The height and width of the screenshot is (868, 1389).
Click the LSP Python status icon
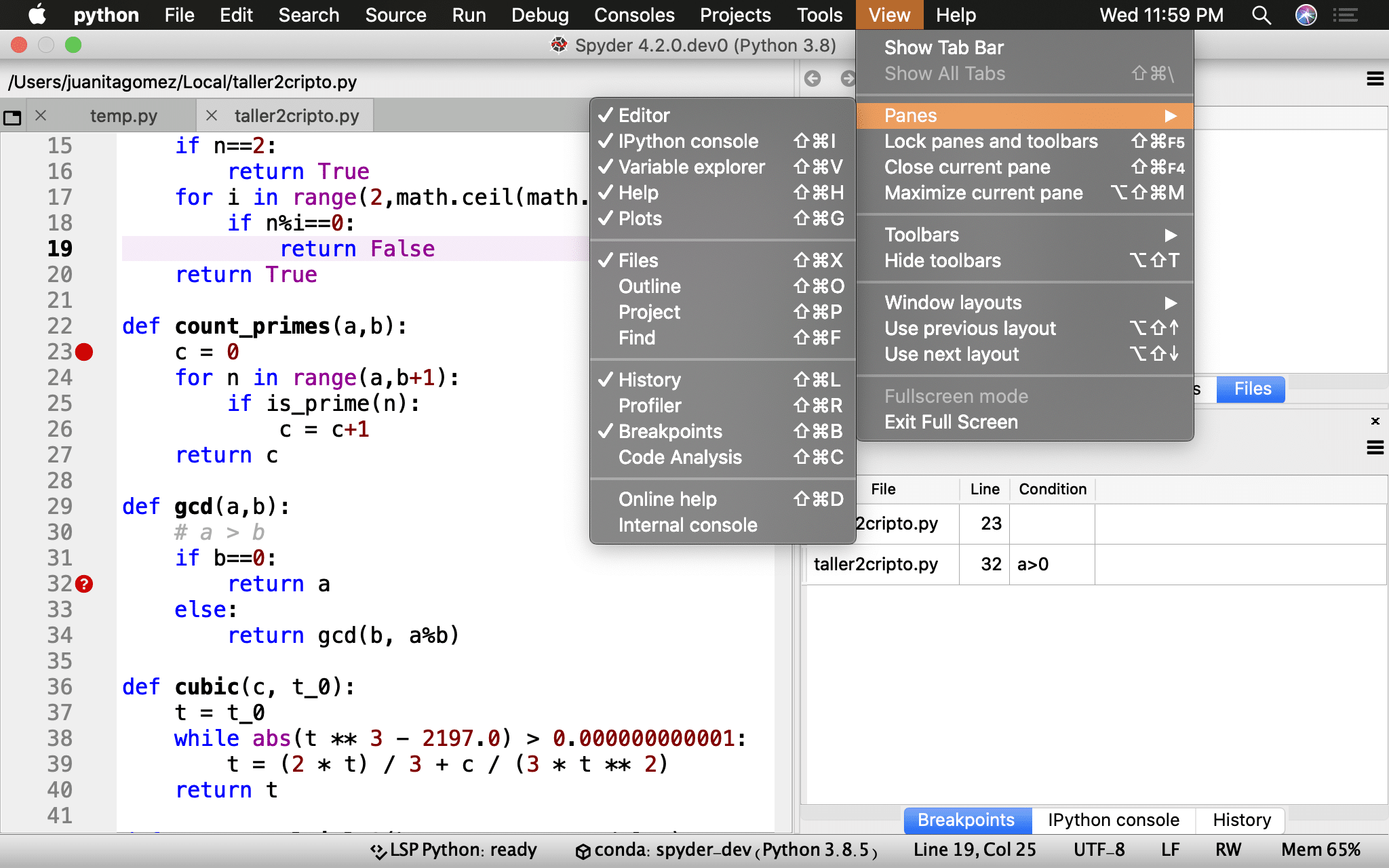click(378, 851)
